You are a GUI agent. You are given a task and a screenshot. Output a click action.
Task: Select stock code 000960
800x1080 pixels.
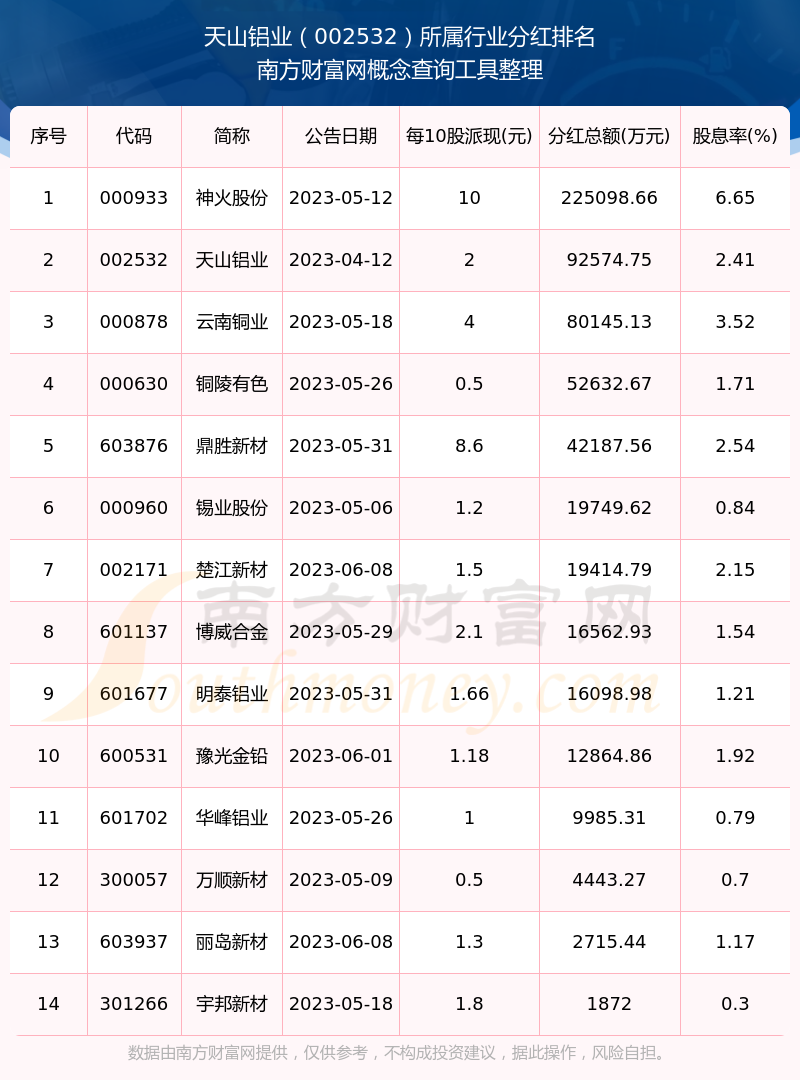[x=134, y=508]
